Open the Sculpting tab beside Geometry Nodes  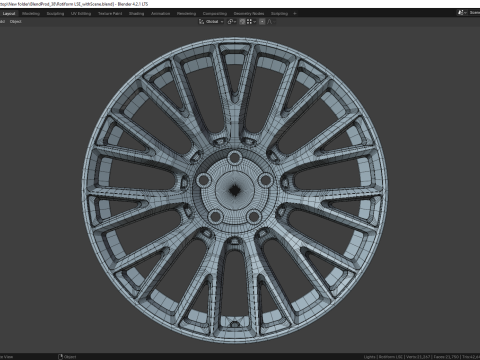coord(279,14)
